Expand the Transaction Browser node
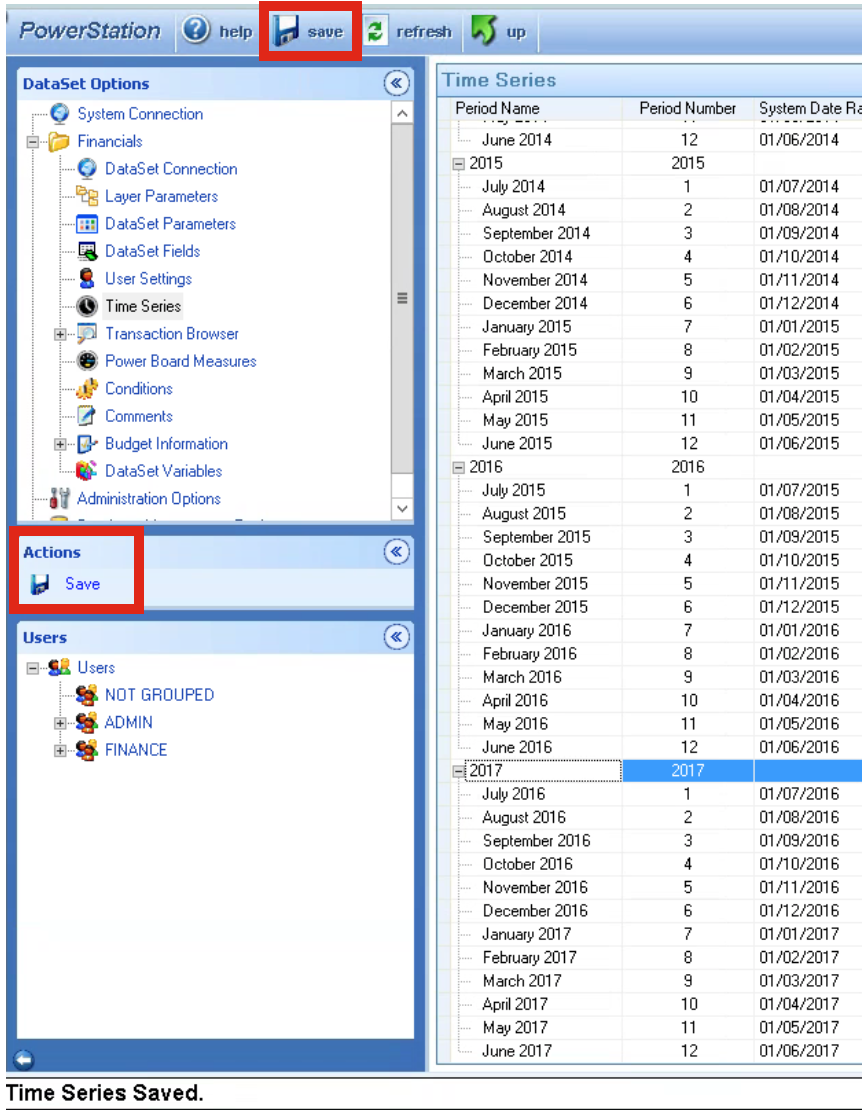This screenshot has height=1110, width=862. pos(61,334)
